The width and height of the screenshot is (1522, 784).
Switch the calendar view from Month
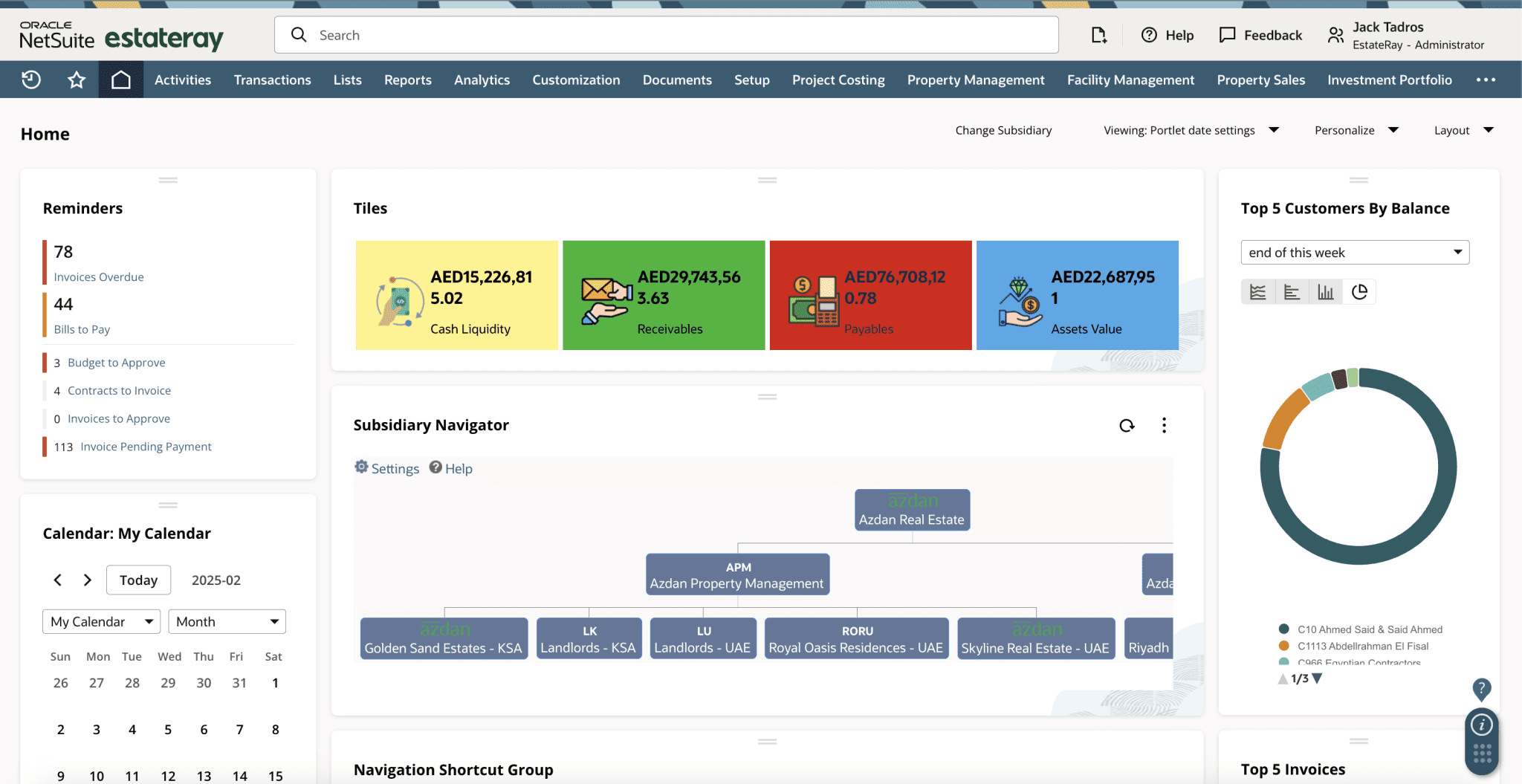pos(226,621)
